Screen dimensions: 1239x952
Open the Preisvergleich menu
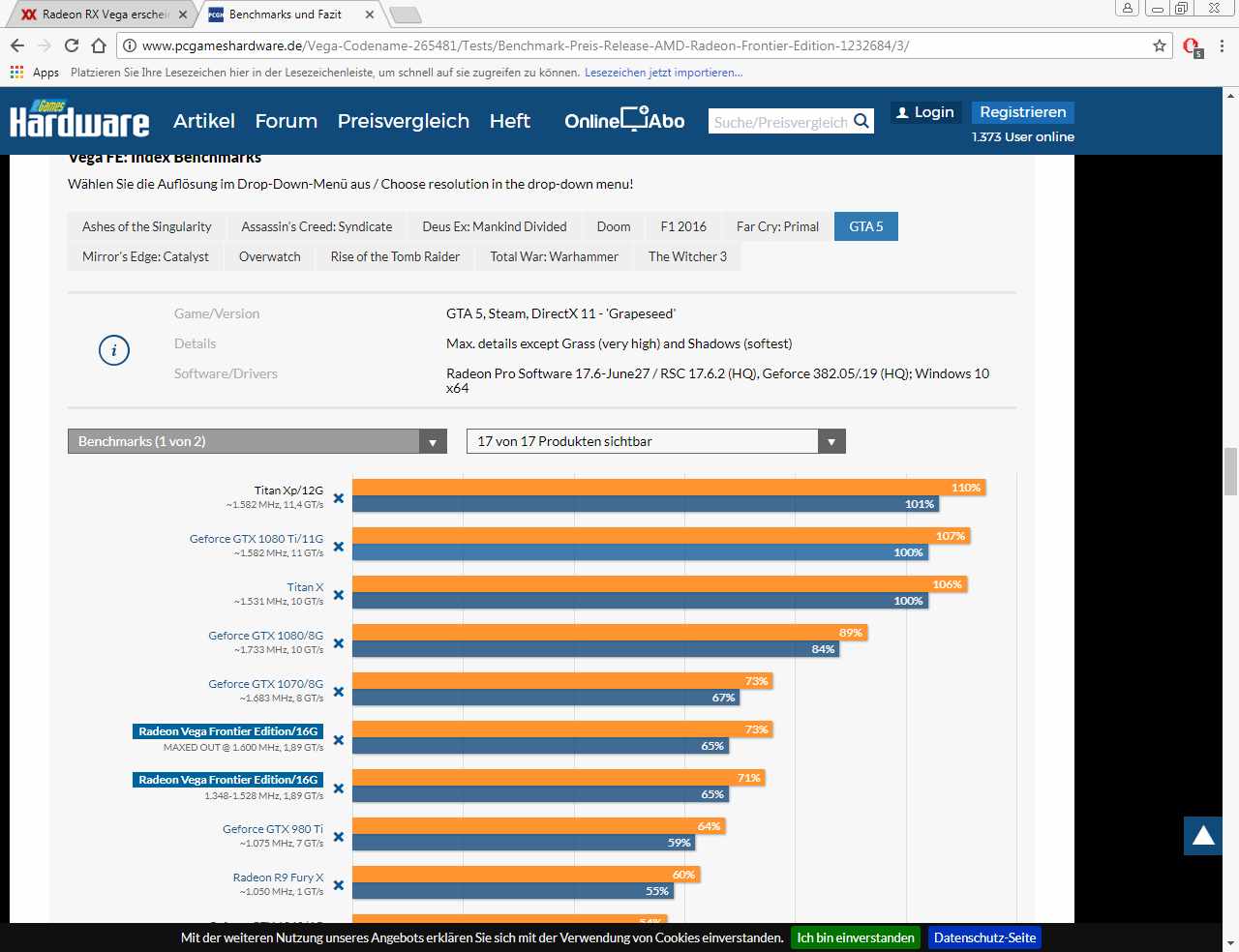404,121
